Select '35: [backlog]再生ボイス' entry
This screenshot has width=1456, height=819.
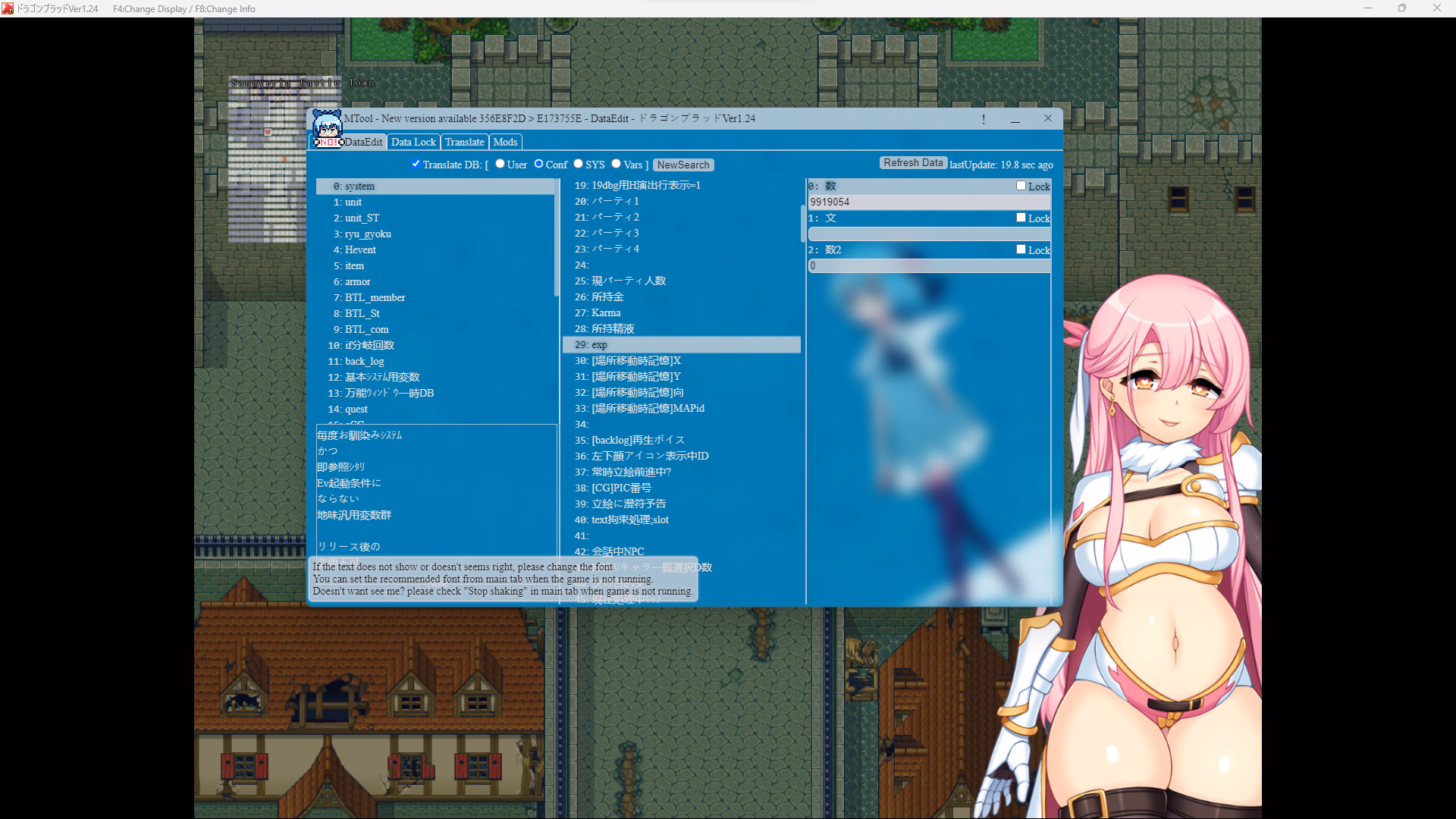click(681, 441)
